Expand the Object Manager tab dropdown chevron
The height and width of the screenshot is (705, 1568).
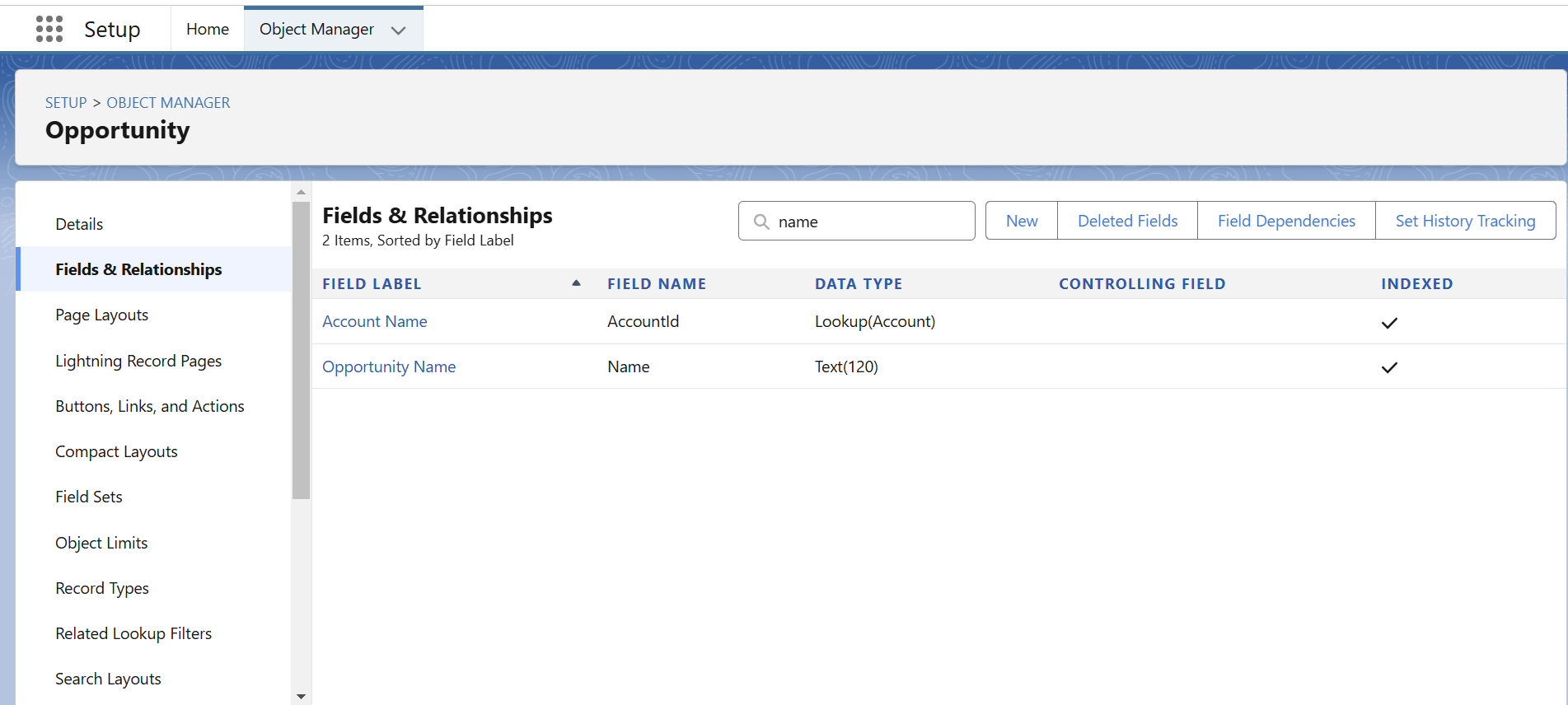[x=399, y=30]
